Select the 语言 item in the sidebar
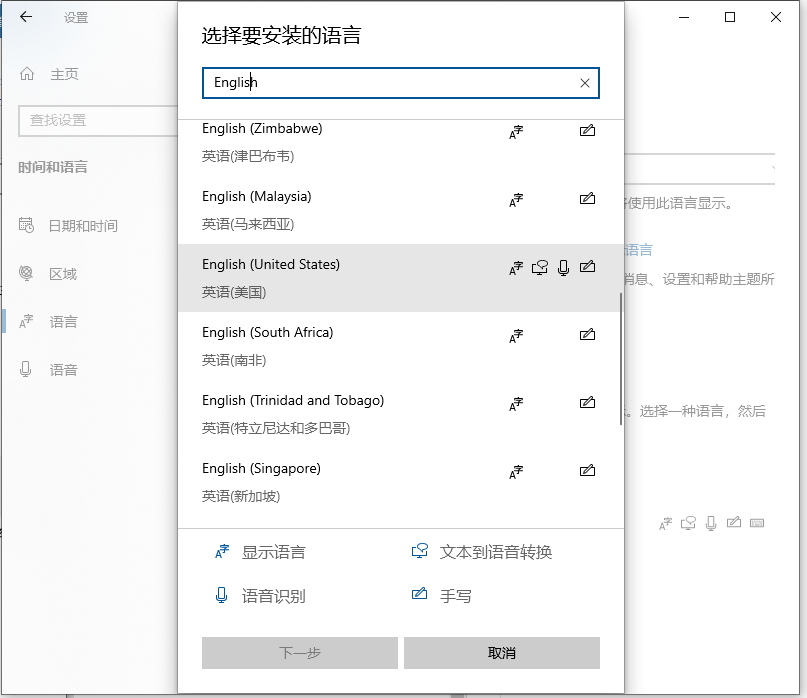This screenshot has width=807, height=698. pos(62,321)
